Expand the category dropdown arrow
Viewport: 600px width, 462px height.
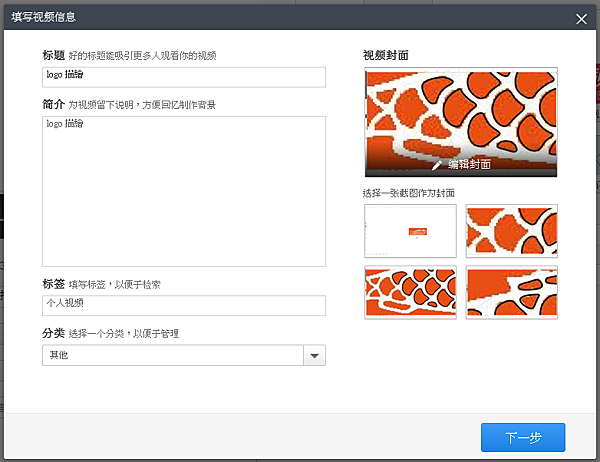314,355
